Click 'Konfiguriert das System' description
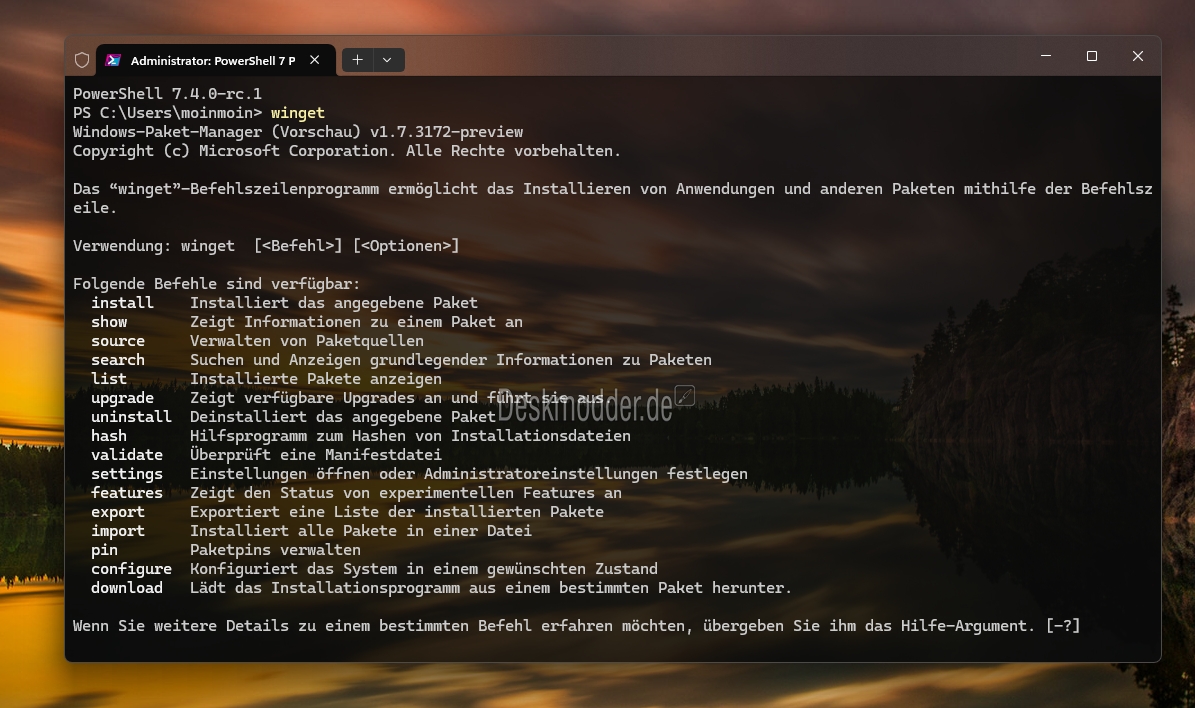 [x=424, y=569]
